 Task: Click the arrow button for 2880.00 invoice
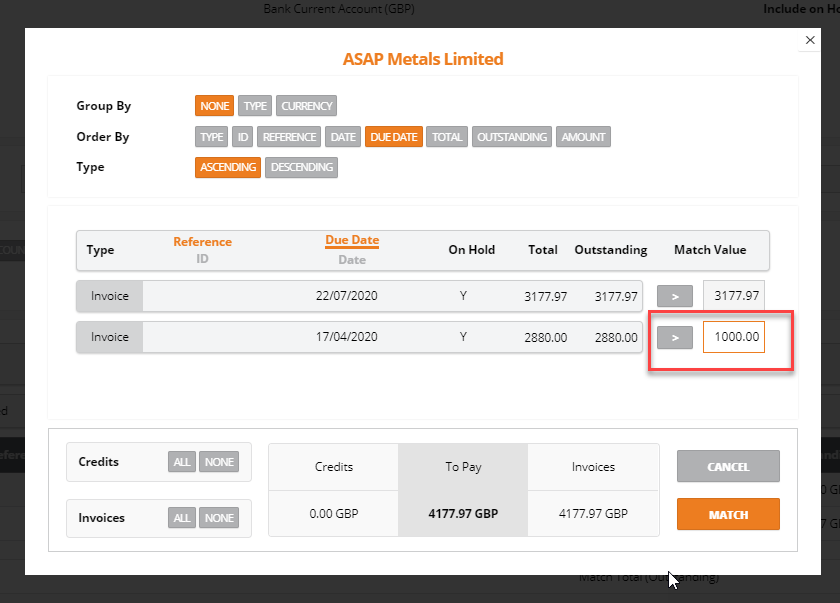675,338
